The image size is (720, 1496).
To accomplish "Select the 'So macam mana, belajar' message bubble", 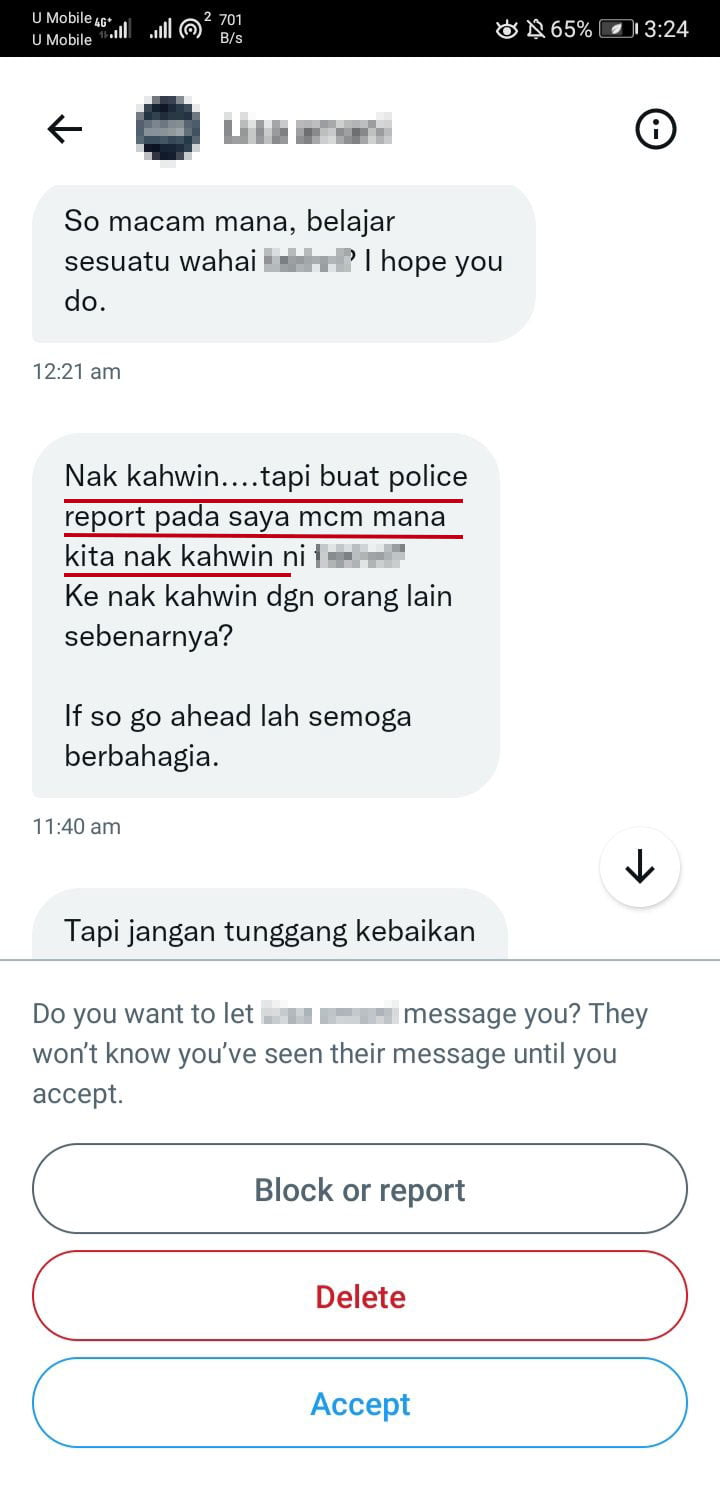I will (x=284, y=263).
